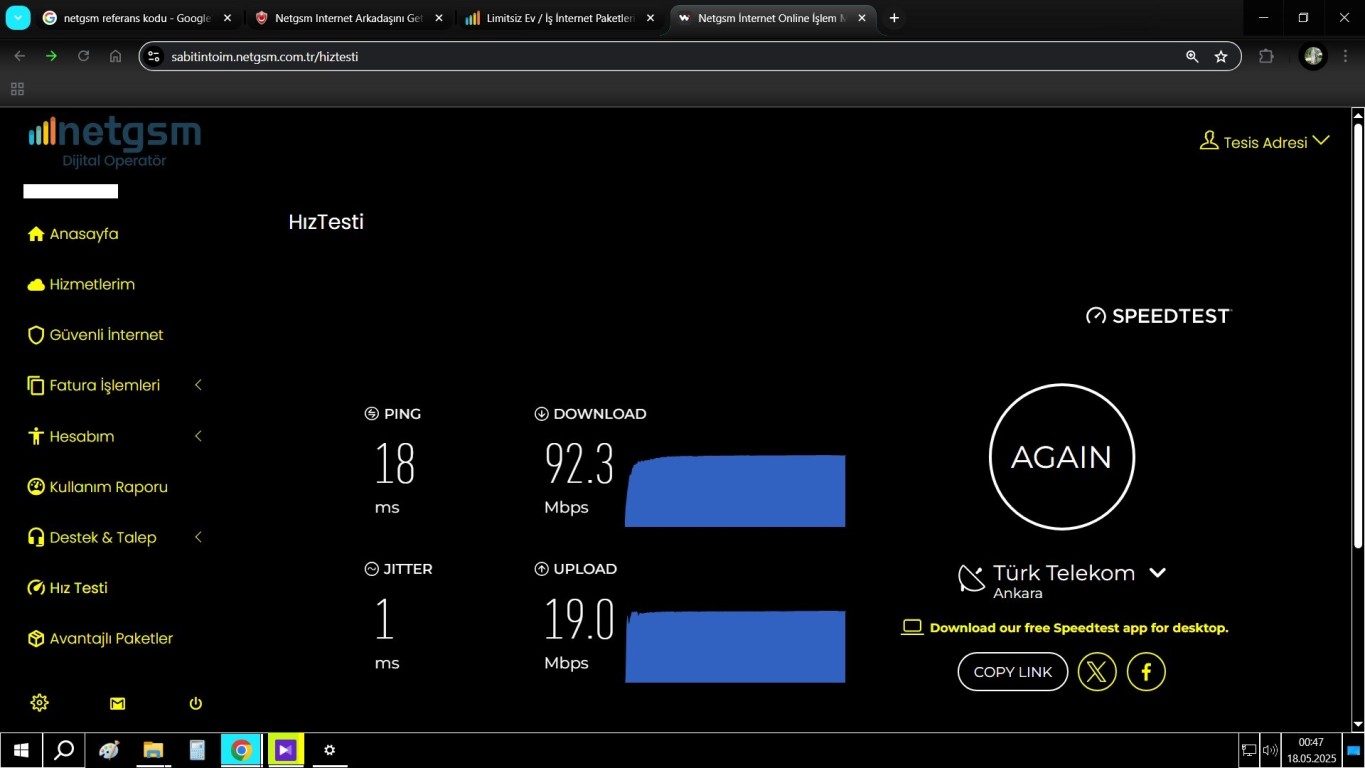Open the Avantajlı Paketler menu item

coord(111,638)
